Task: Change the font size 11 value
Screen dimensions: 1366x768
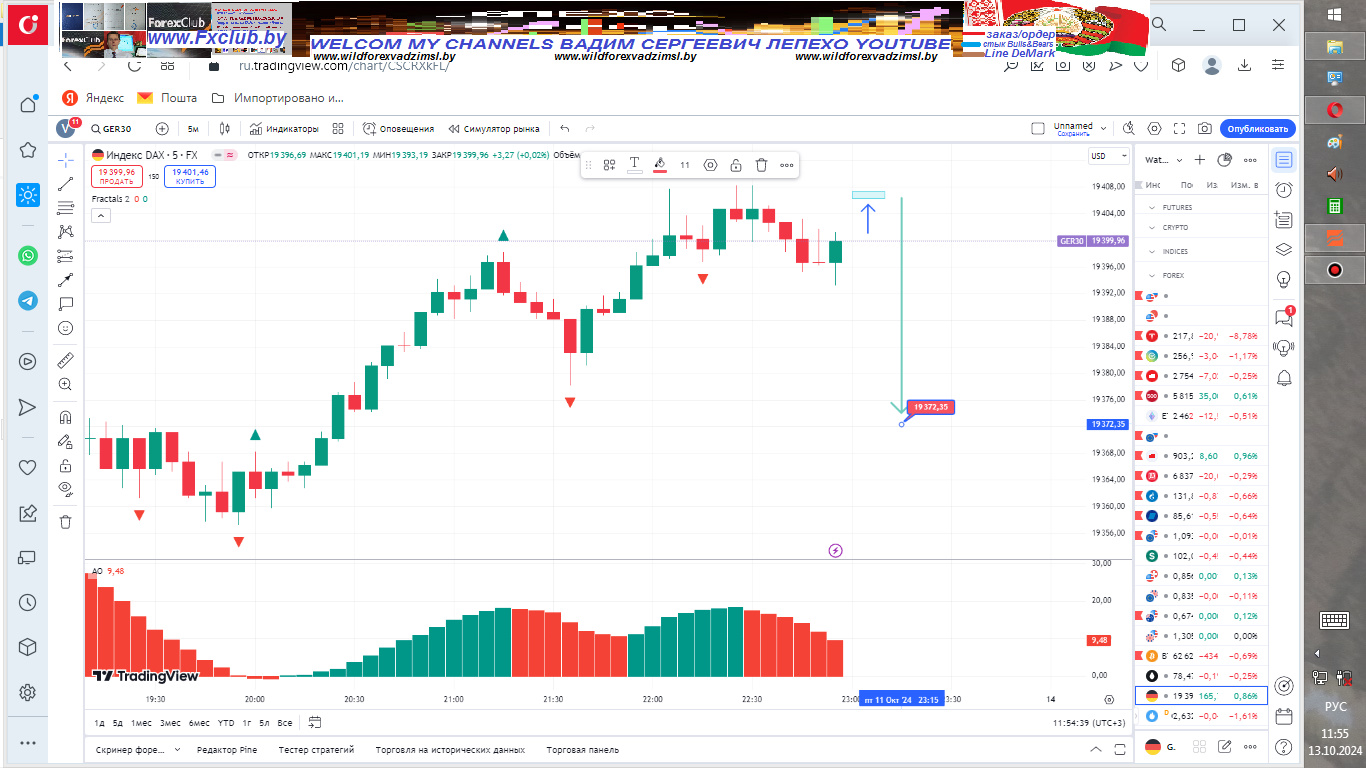Action: pos(685,165)
